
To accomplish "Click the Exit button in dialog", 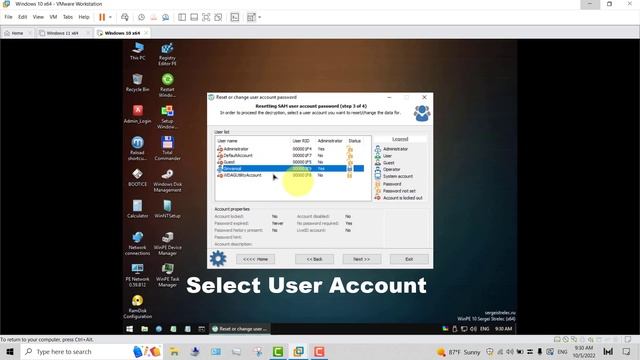I will pos(409,259).
